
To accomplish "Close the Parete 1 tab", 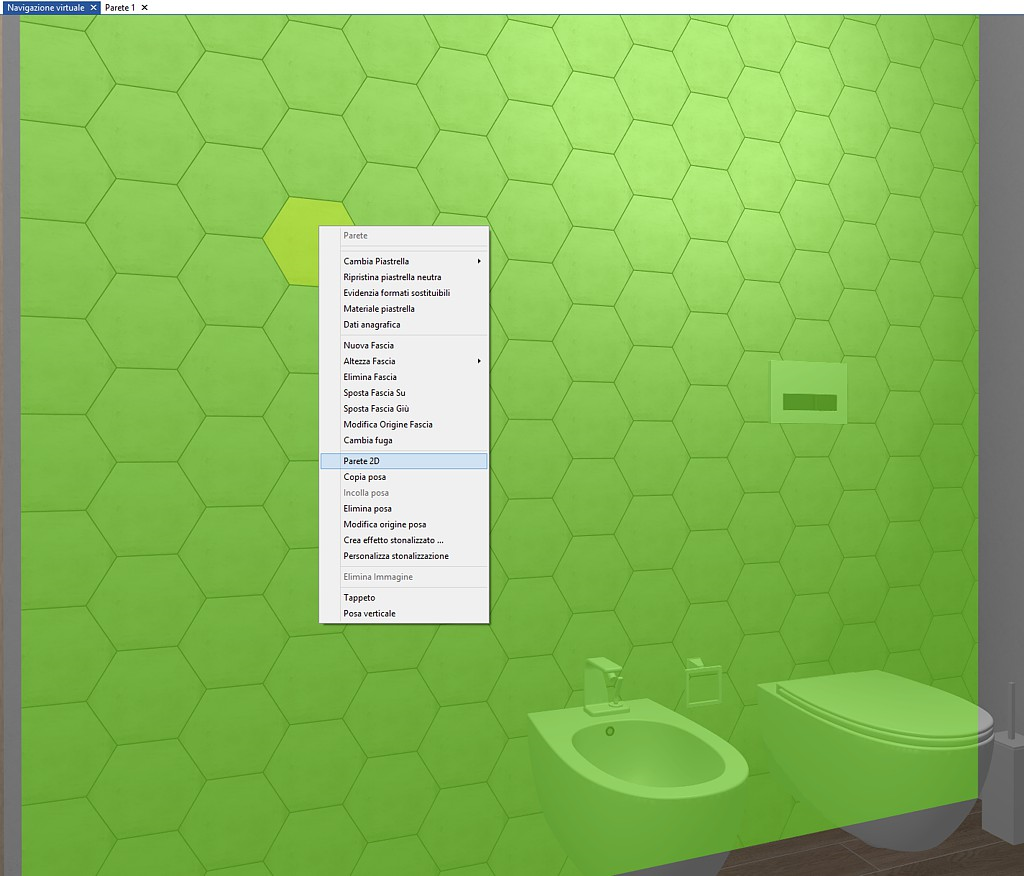I will [x=144, y=8].
